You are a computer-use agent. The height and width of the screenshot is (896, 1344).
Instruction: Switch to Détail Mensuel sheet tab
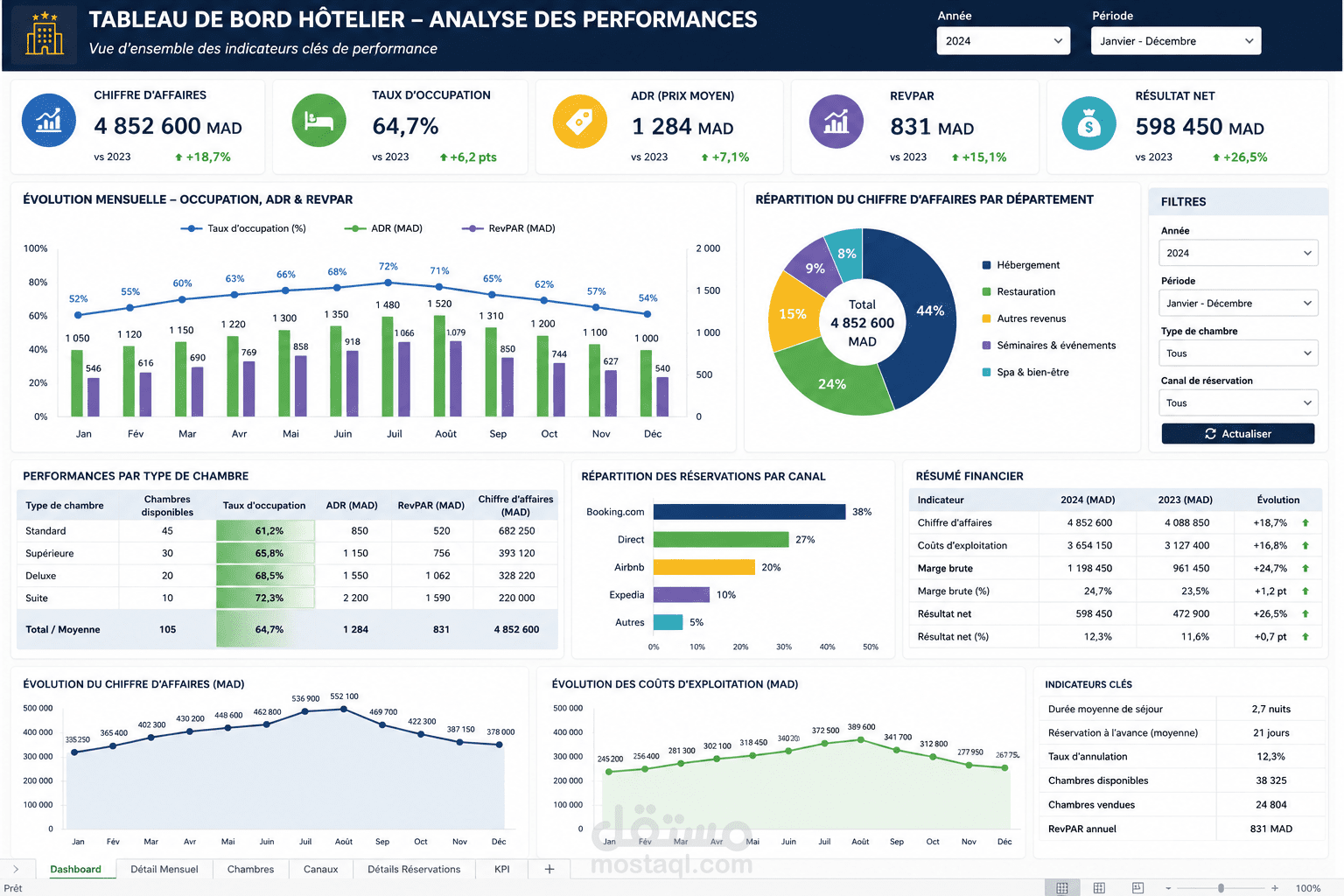click(x=164, y=869)
